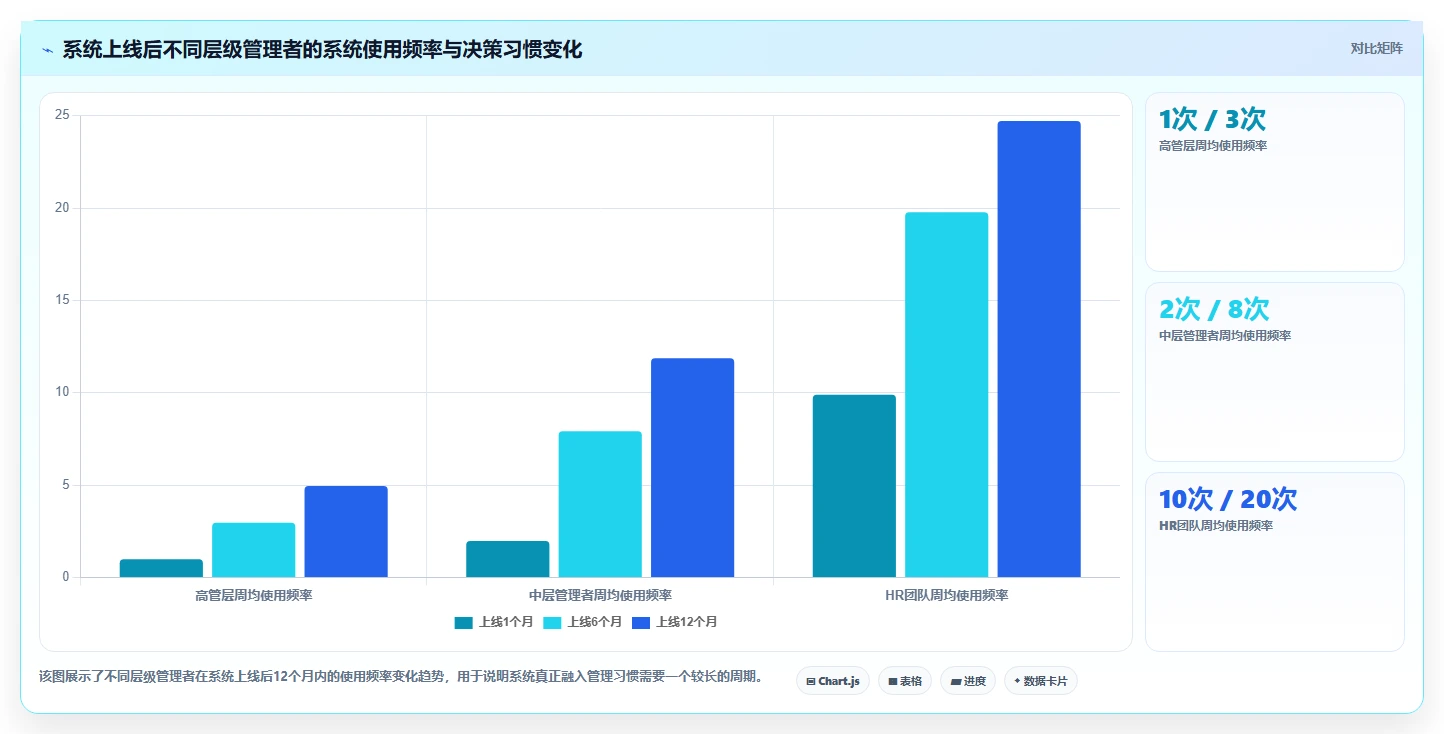Click the 2次 / 8次 card value

(1214, 310)
